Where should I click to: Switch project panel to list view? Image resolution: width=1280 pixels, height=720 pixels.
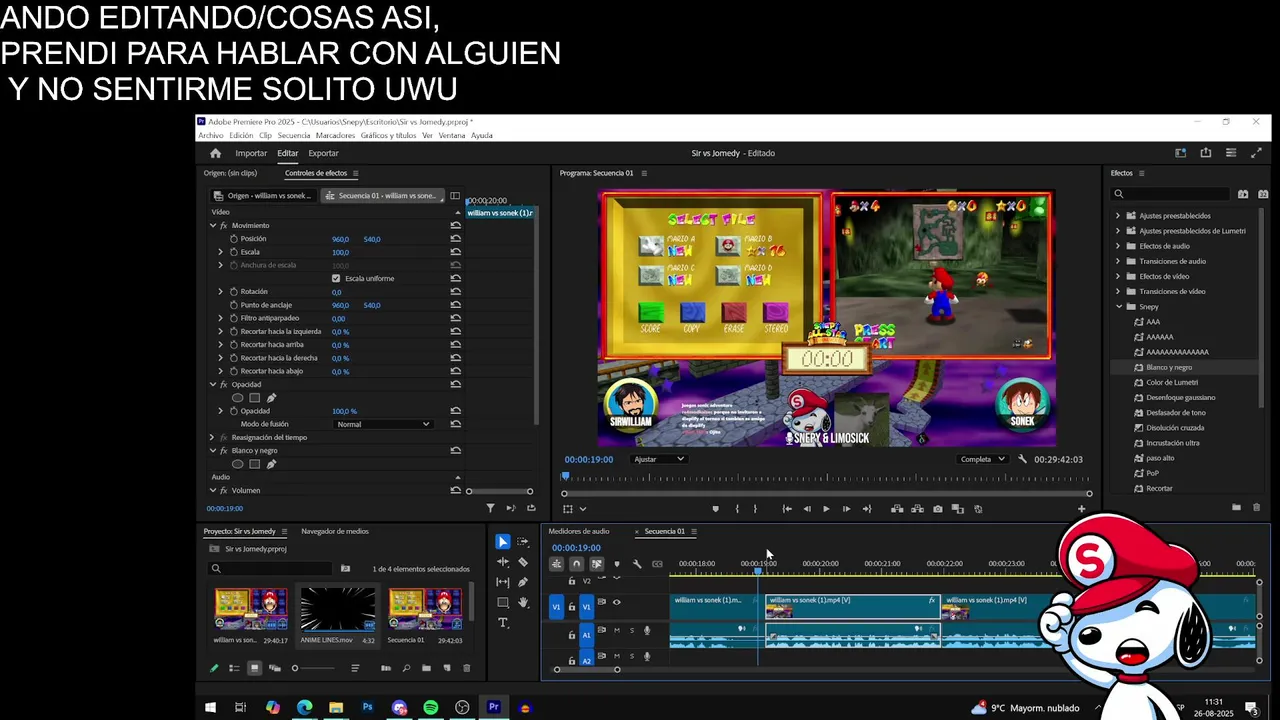[x=234, y=668]
